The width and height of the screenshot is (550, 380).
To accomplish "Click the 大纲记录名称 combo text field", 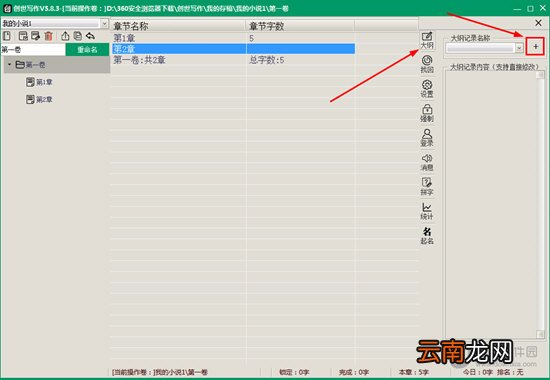I will tap(481, 47).
